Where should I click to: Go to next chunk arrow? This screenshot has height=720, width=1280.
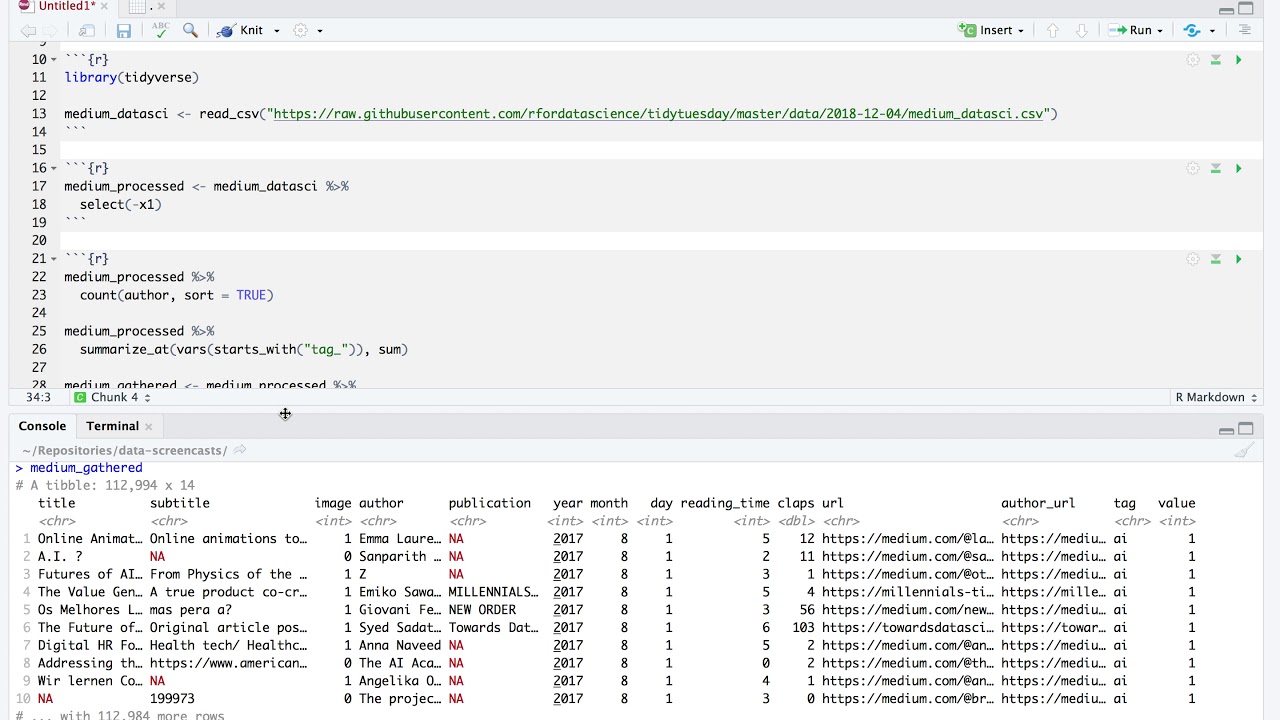[x=1081, y=31]
